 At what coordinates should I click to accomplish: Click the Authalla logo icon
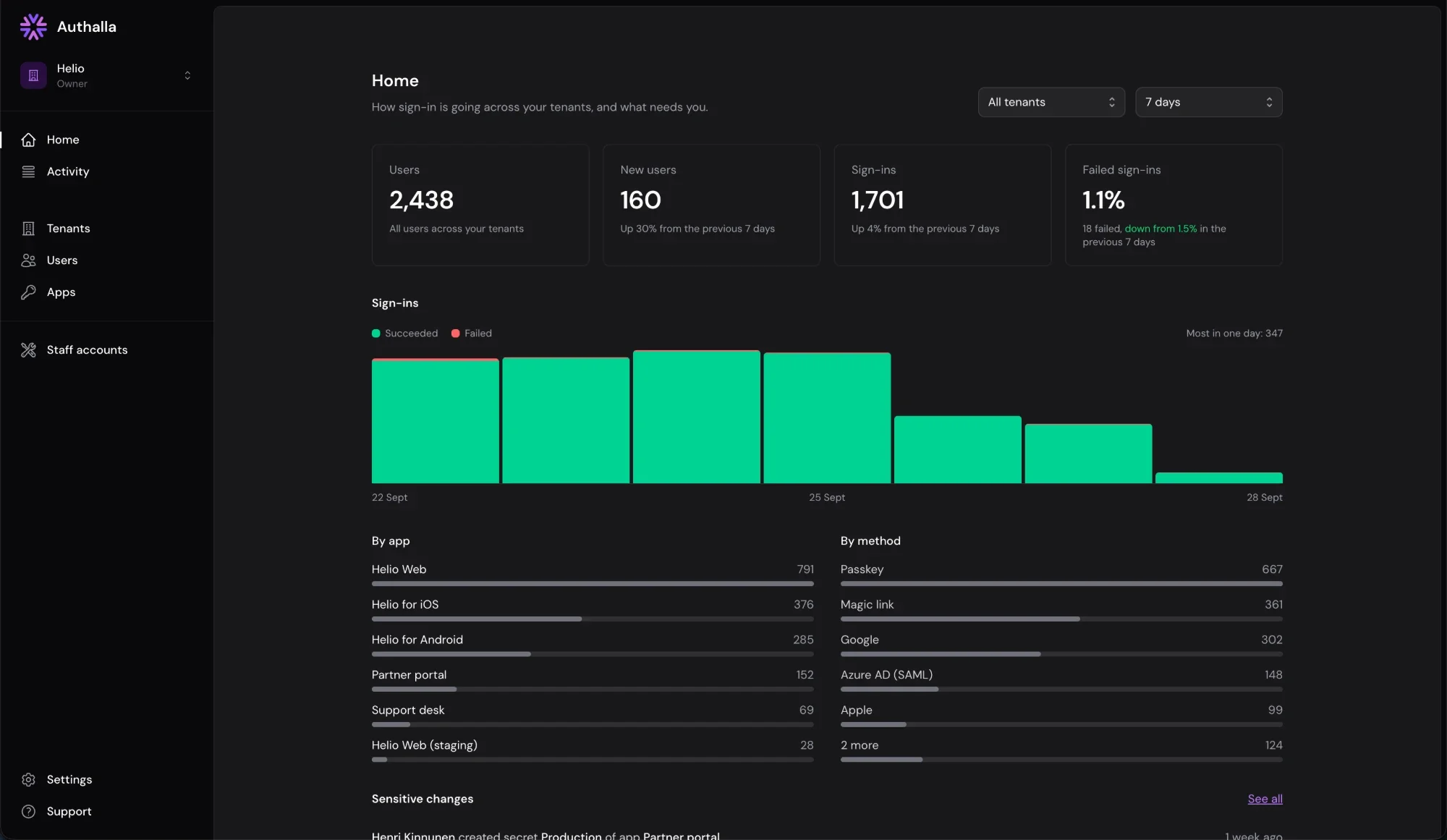pos(33,27)
